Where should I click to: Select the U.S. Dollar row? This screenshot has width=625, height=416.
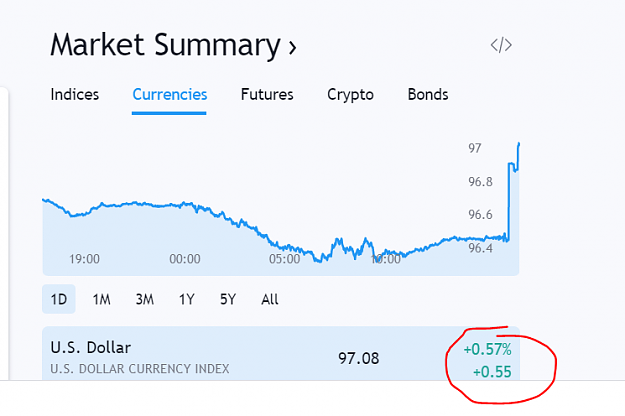point(281,353)
